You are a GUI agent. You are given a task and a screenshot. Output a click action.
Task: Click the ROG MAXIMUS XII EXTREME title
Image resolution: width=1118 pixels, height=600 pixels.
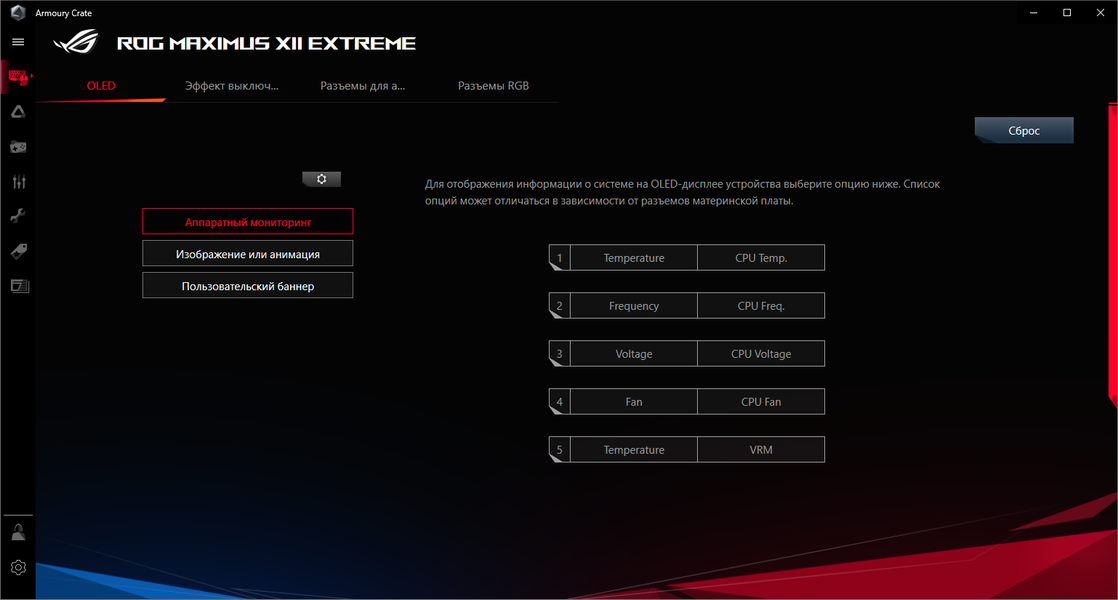266,43
